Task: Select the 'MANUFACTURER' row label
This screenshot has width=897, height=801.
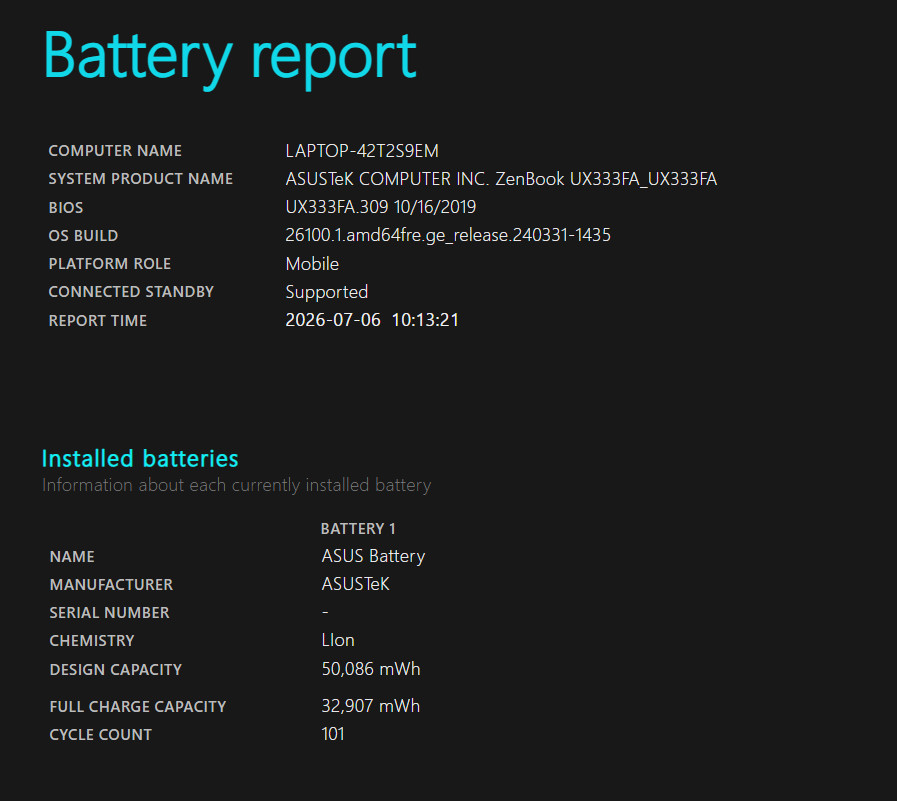Action: (x=112, y=585)
